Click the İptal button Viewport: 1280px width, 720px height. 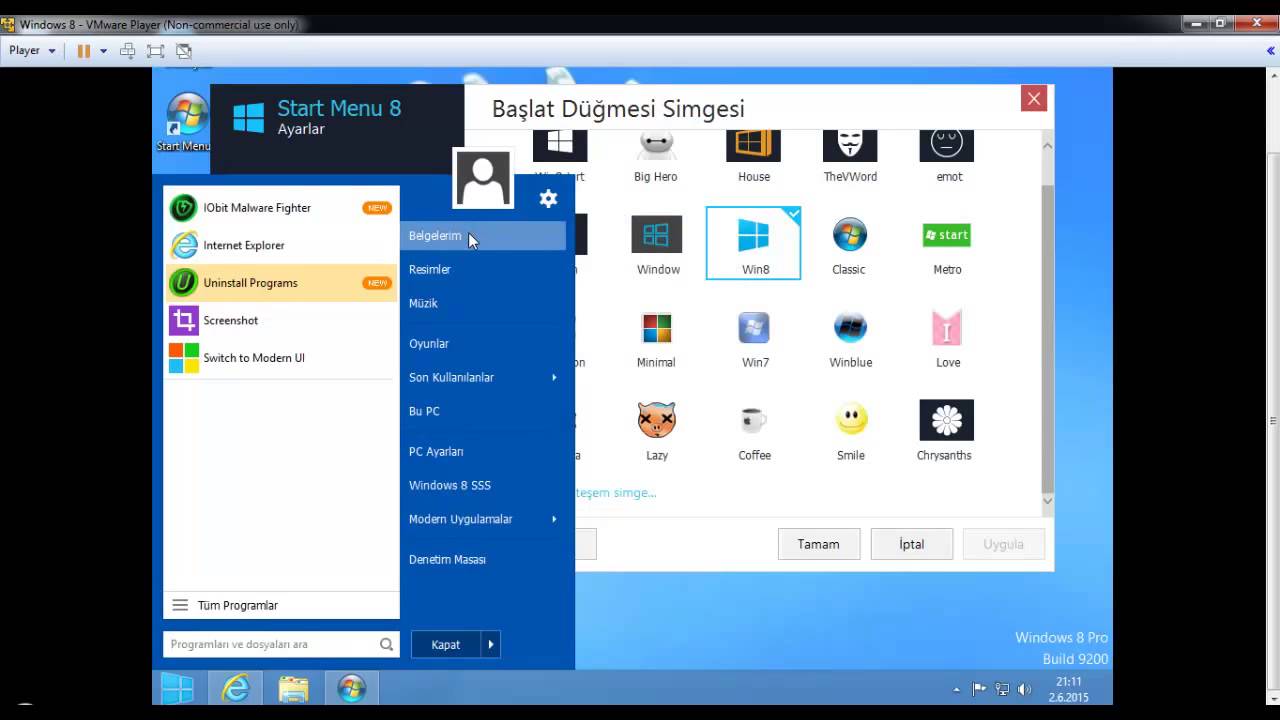(911, 544)
